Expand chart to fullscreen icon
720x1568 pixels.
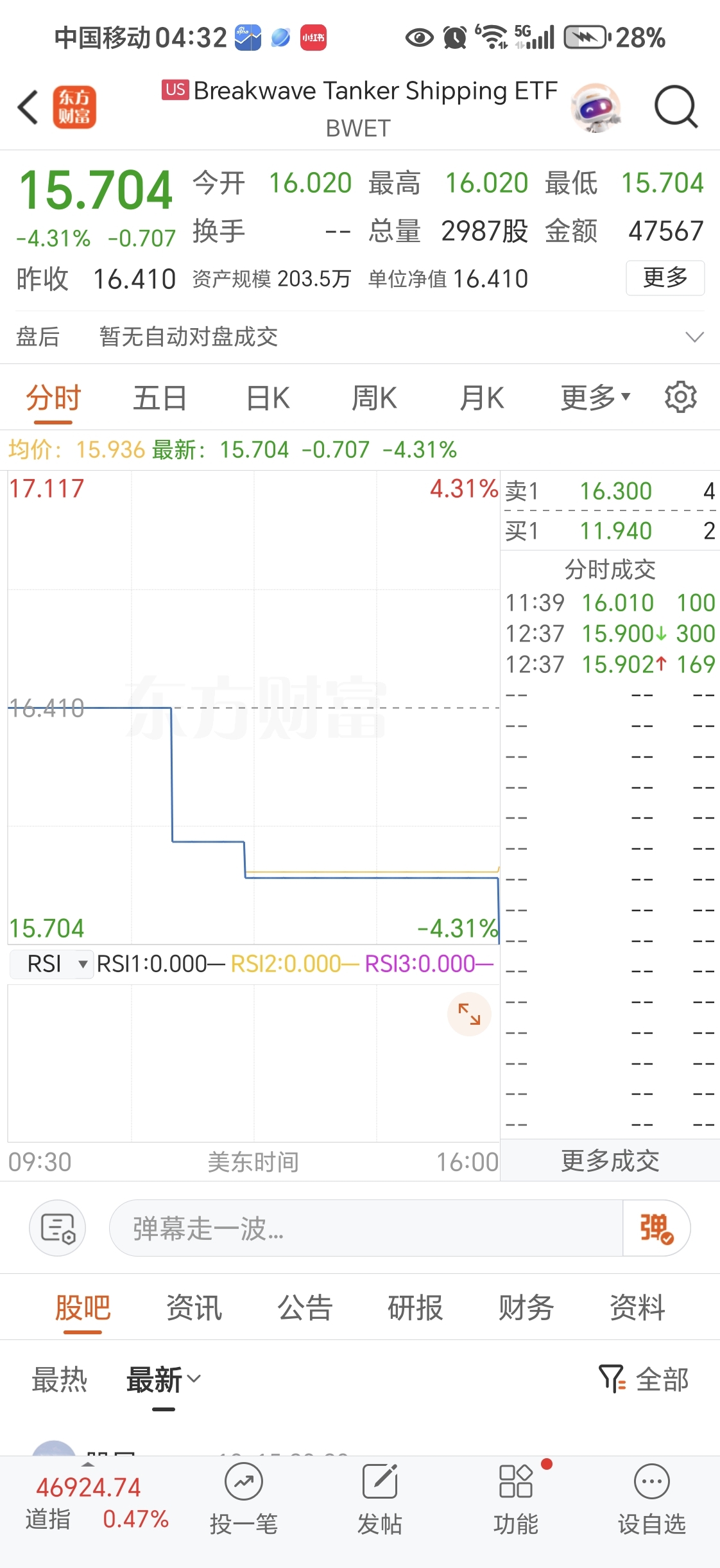click(x=469, y=1014)
